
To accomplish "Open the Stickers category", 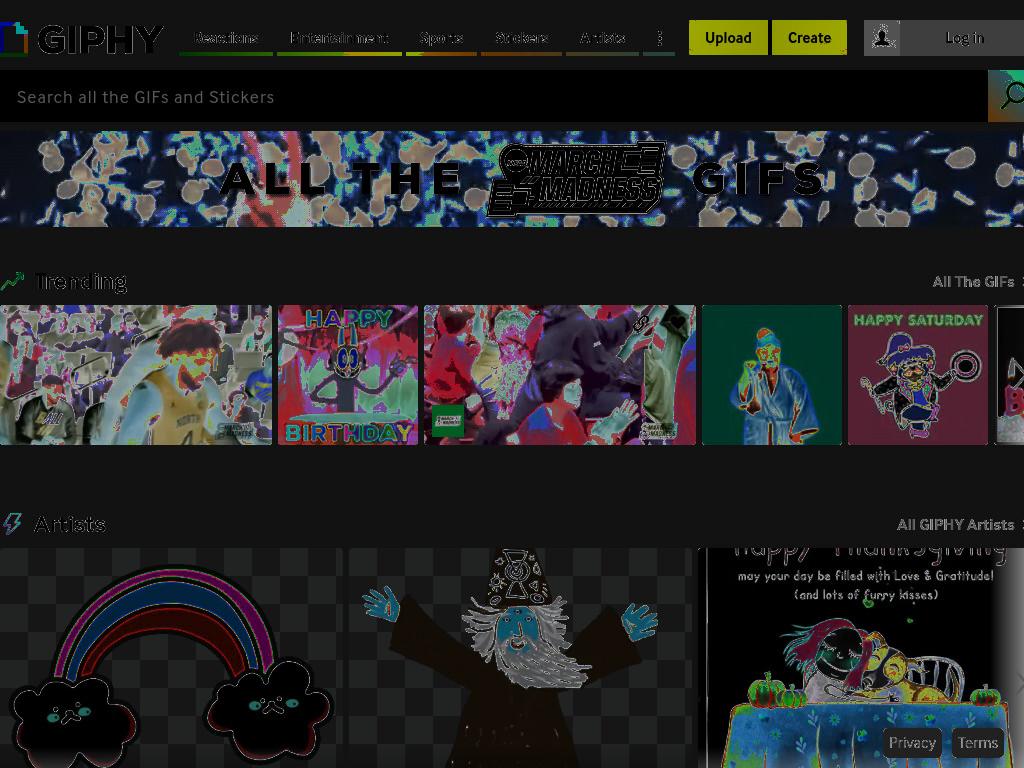I will click(521, 38).
